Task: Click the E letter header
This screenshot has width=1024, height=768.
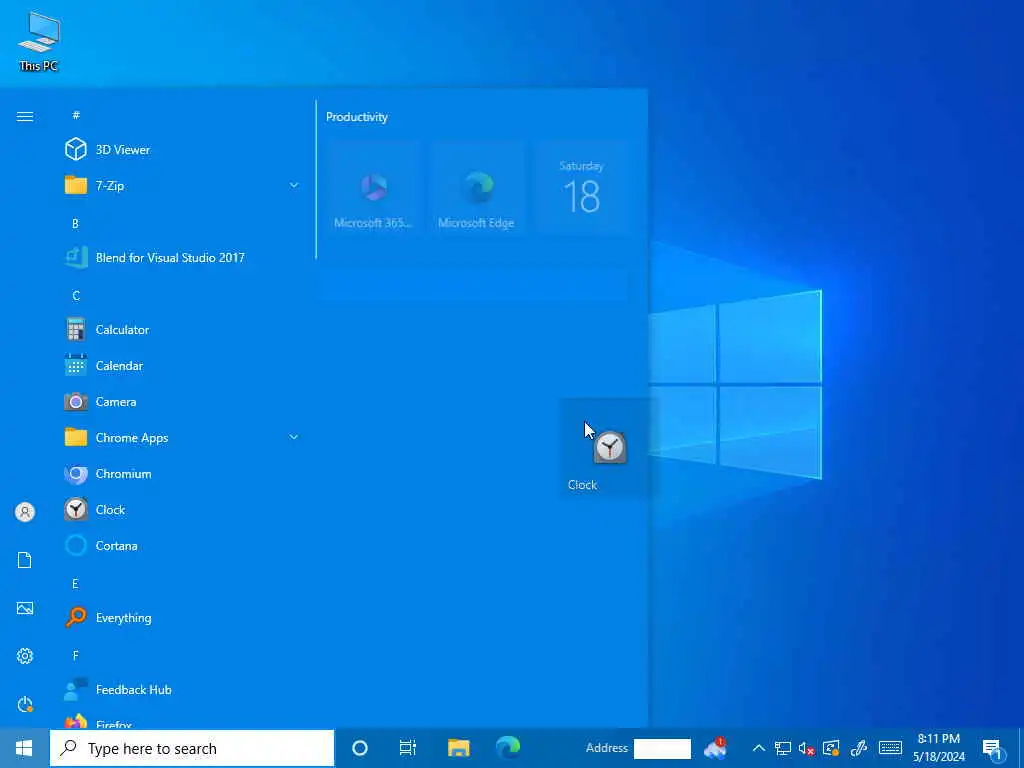Action: pyautogui.click(x=75, y=583)
